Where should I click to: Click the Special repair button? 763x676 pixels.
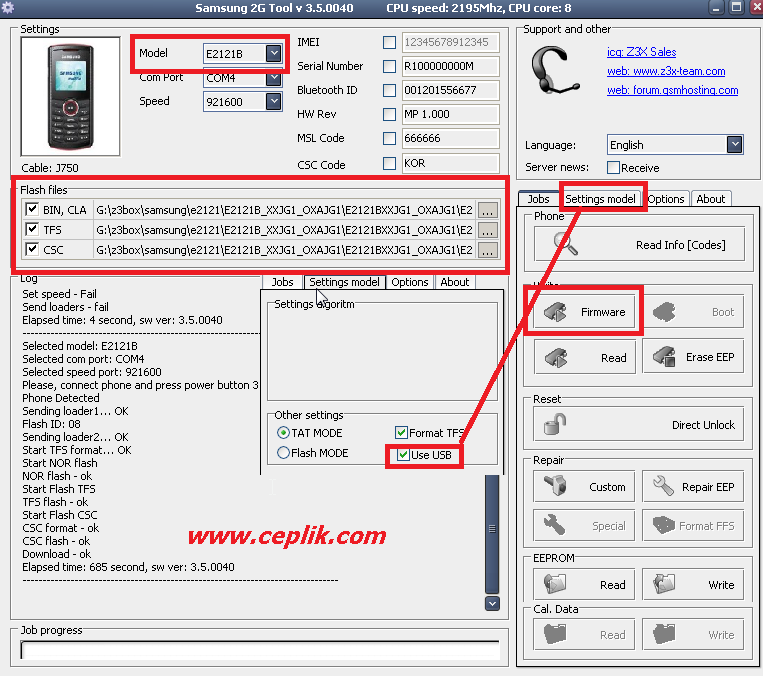point(584,526)
